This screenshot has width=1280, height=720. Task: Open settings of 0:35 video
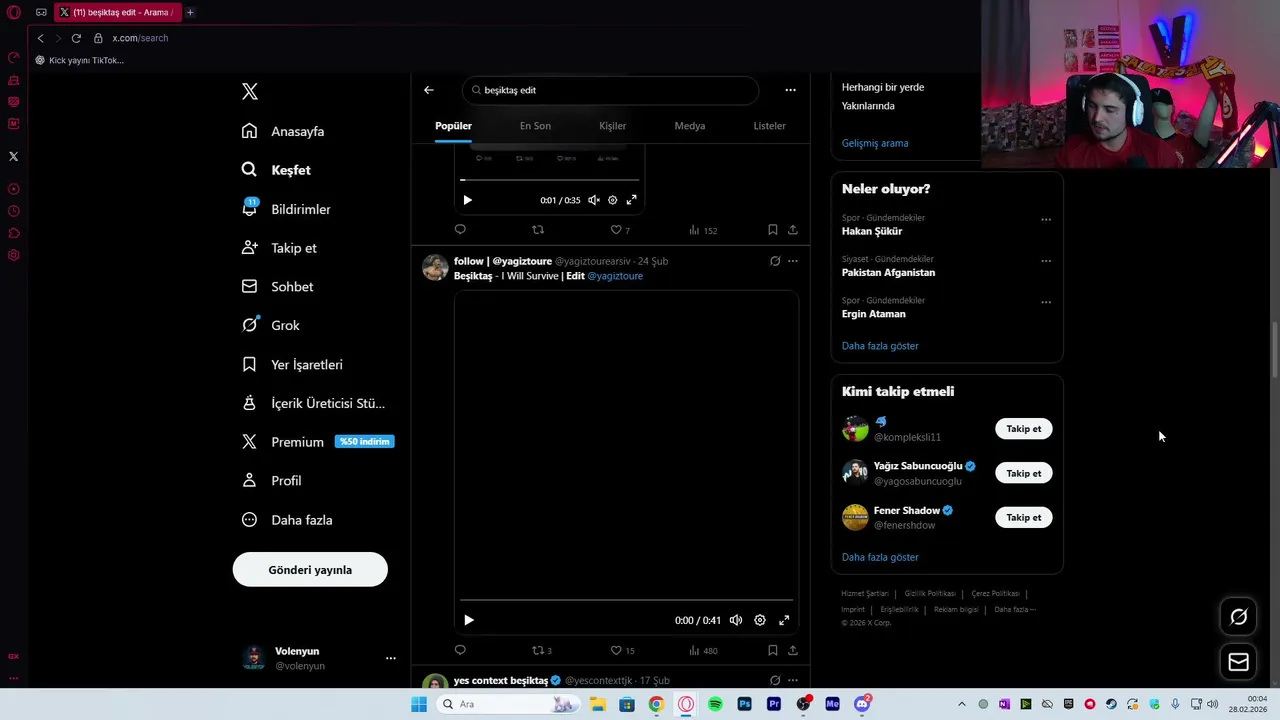tap(613, 200)
